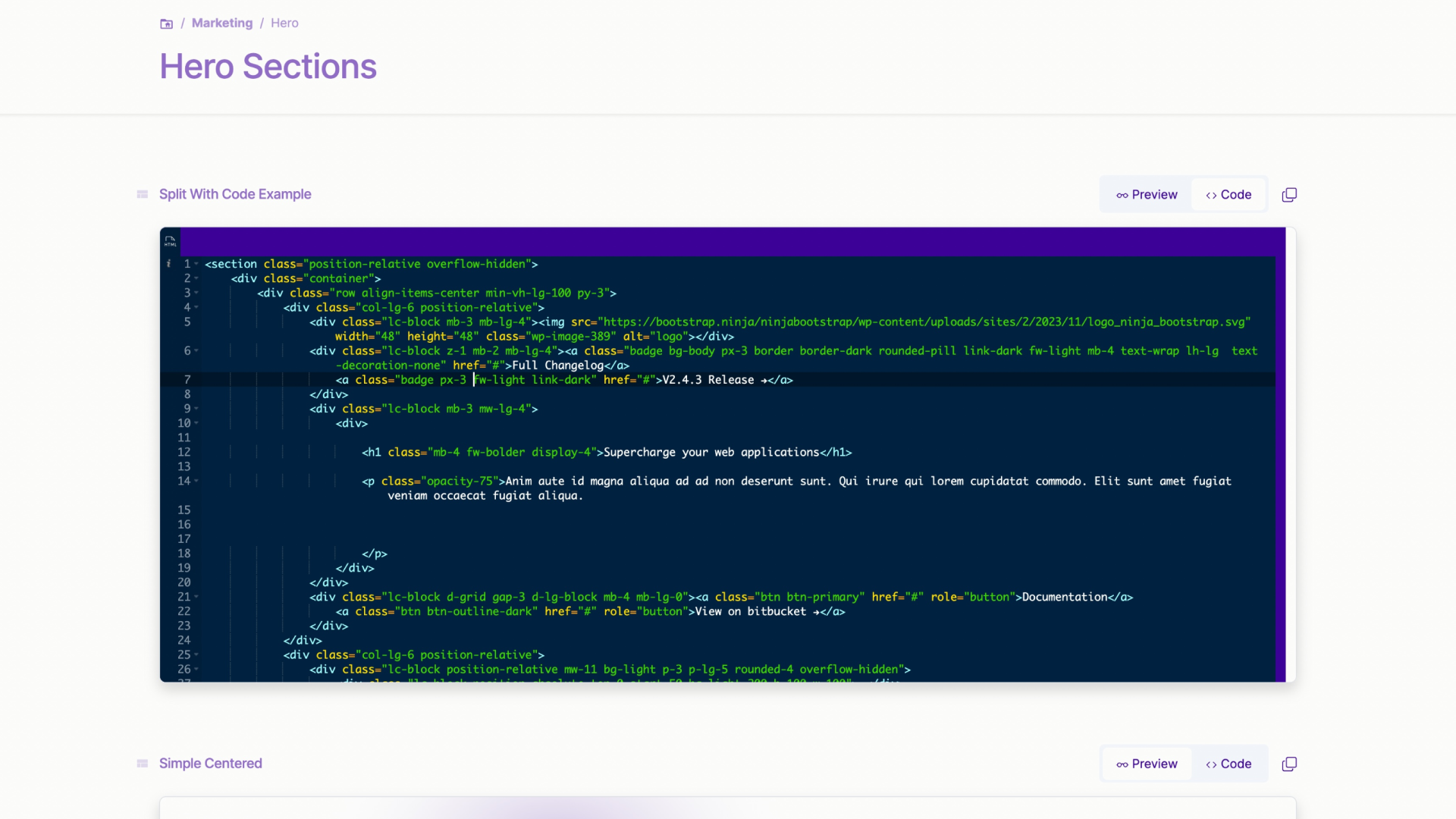
Task: Collapse code fold at line 14
Action: coord(196,481)
